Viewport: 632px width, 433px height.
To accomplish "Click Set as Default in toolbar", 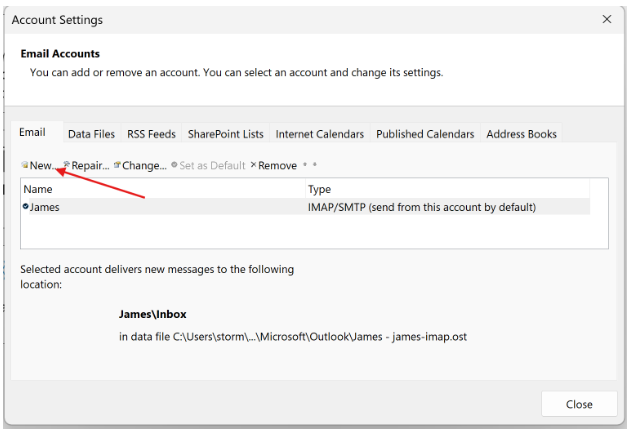I will pos(208,165).
